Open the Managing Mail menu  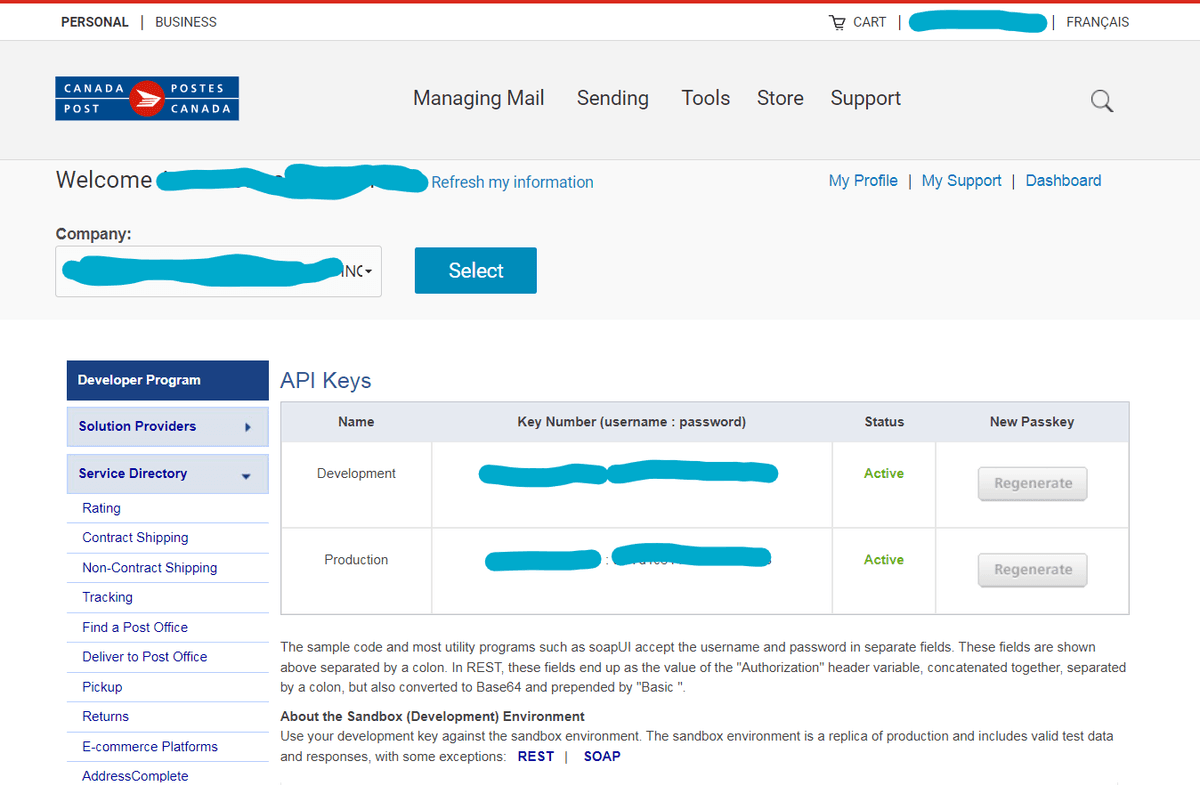point(479,98)
